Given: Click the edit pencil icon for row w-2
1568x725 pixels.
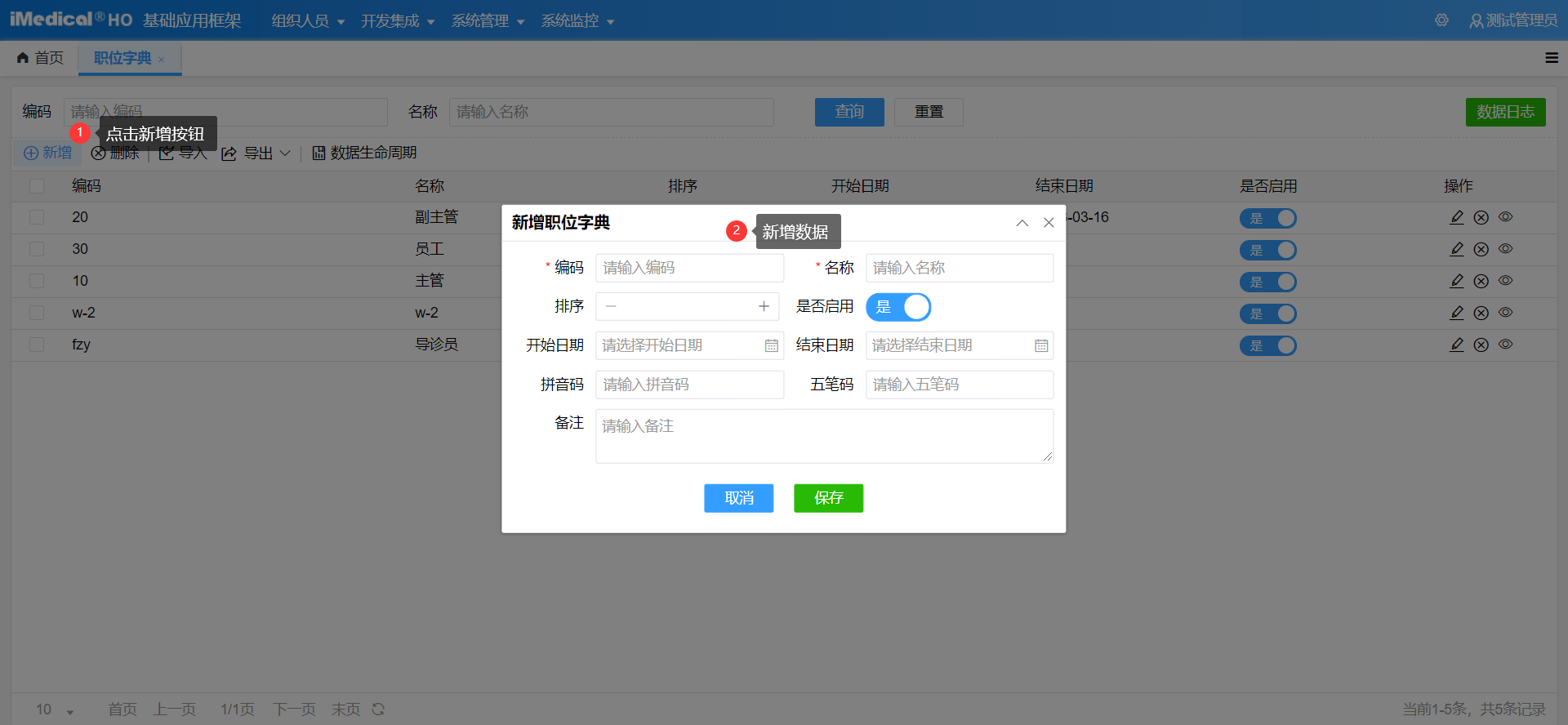Looking at the screenshot, I should (1456, 313).
